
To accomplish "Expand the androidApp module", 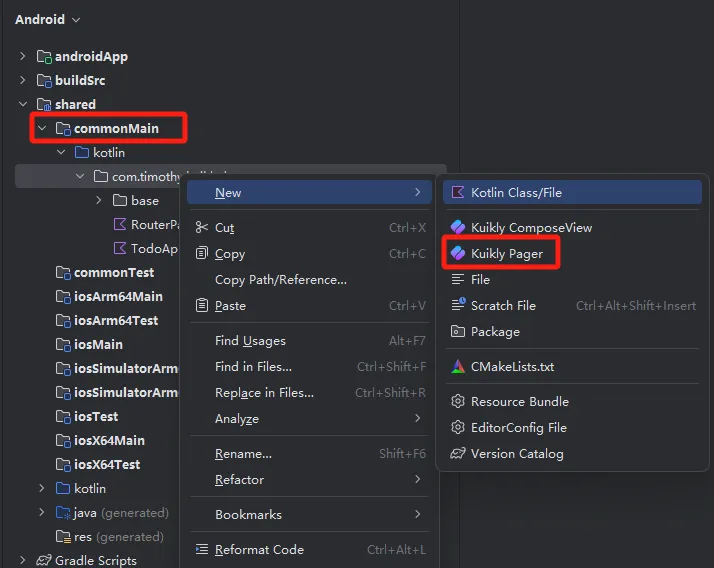I will click(x=23, y=56).
